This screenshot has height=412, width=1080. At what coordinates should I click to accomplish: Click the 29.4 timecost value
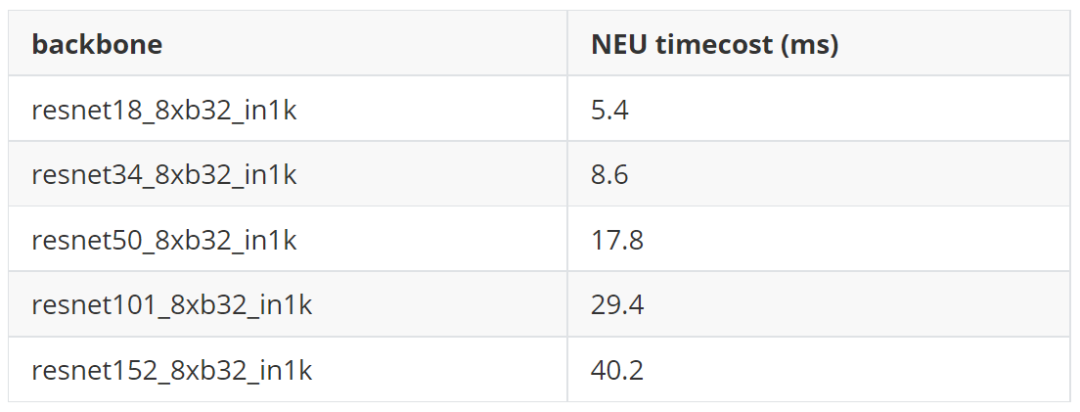617,306
